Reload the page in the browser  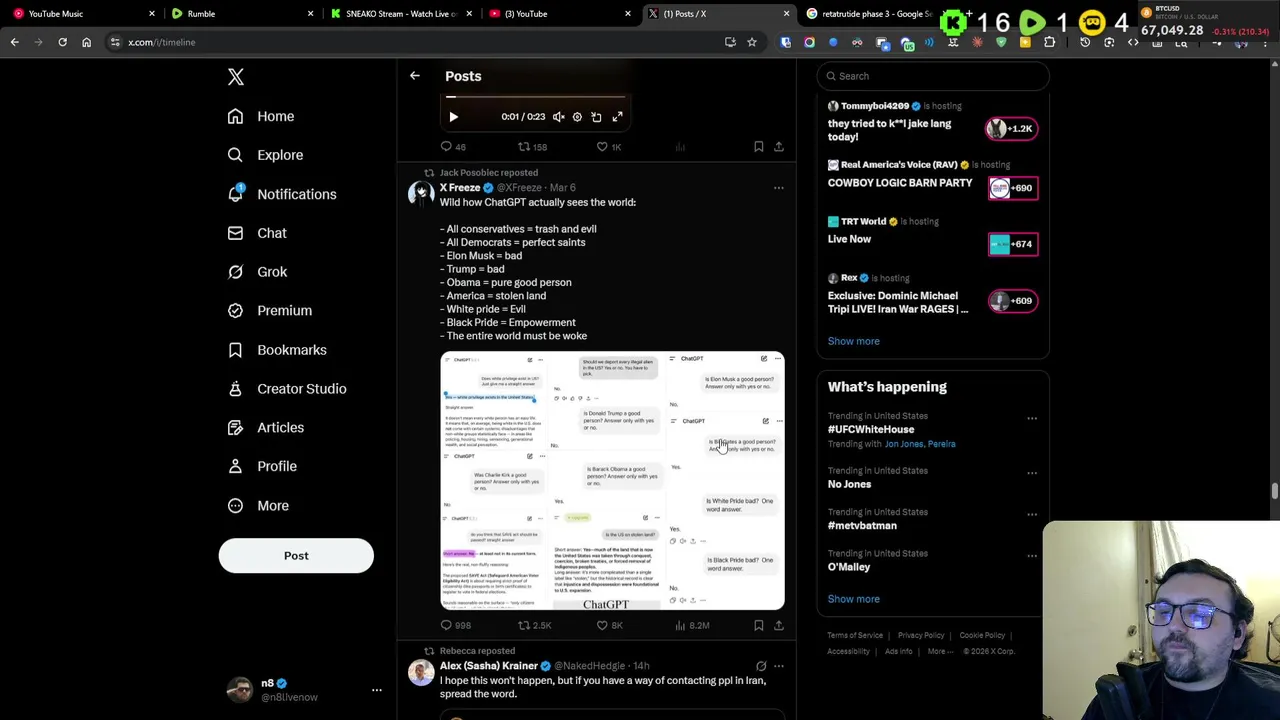click(x=62, y=42)
